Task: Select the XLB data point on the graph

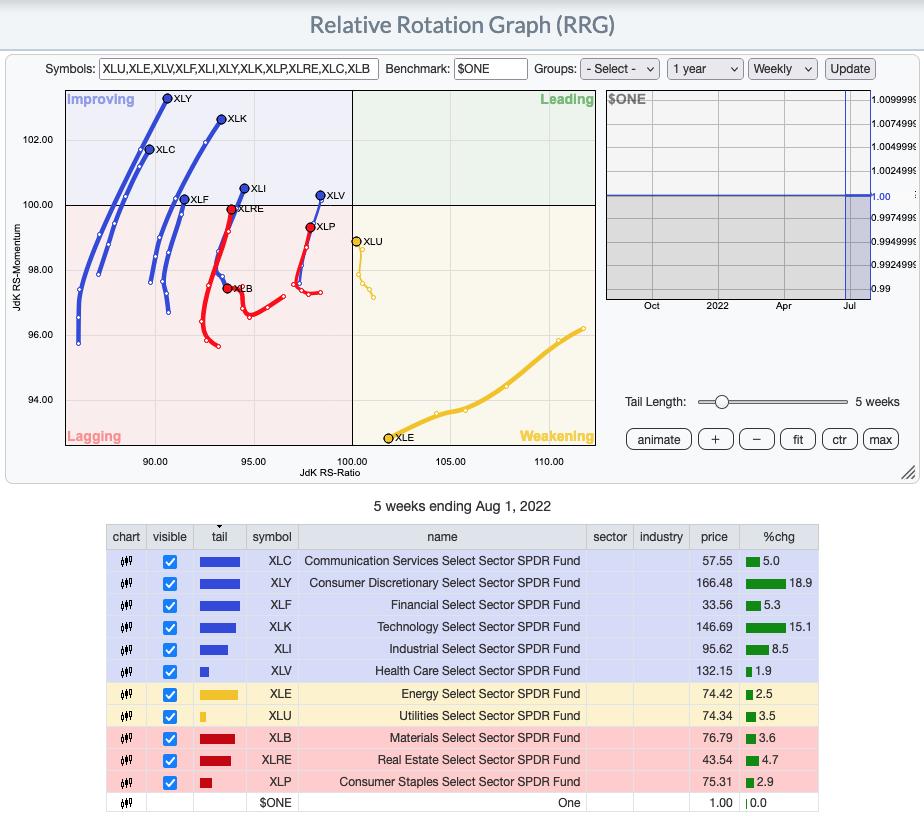Action: click(x=227, y=288)
